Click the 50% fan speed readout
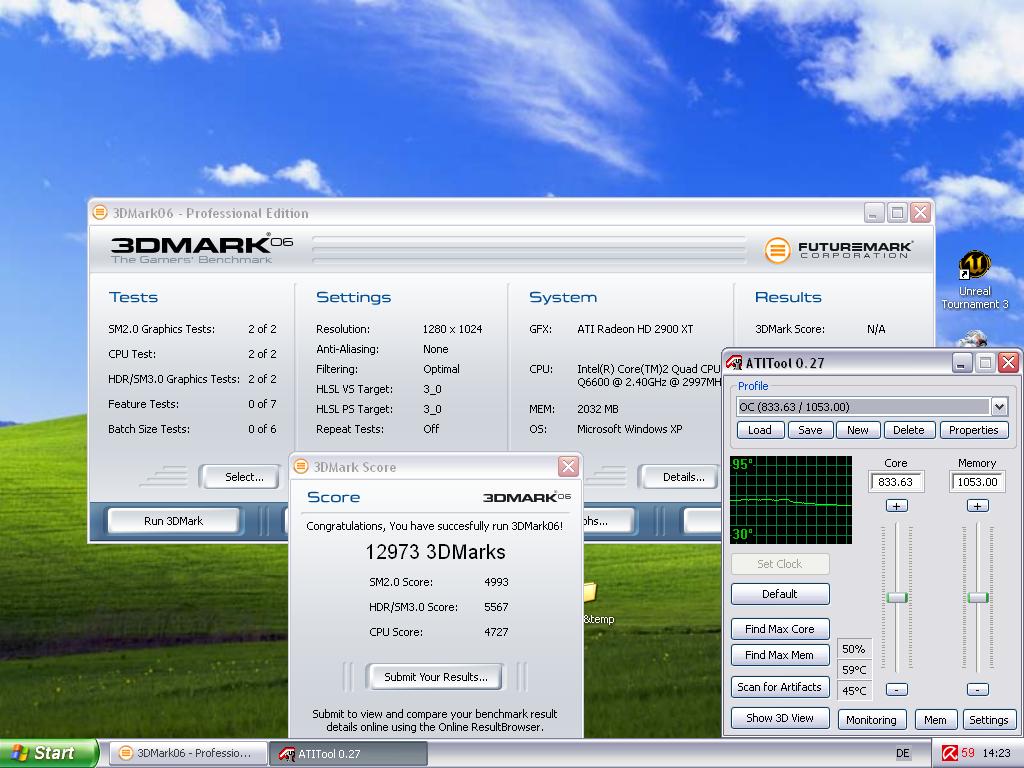The width and height of the screenshot is (1024, 768). [854, 648]
